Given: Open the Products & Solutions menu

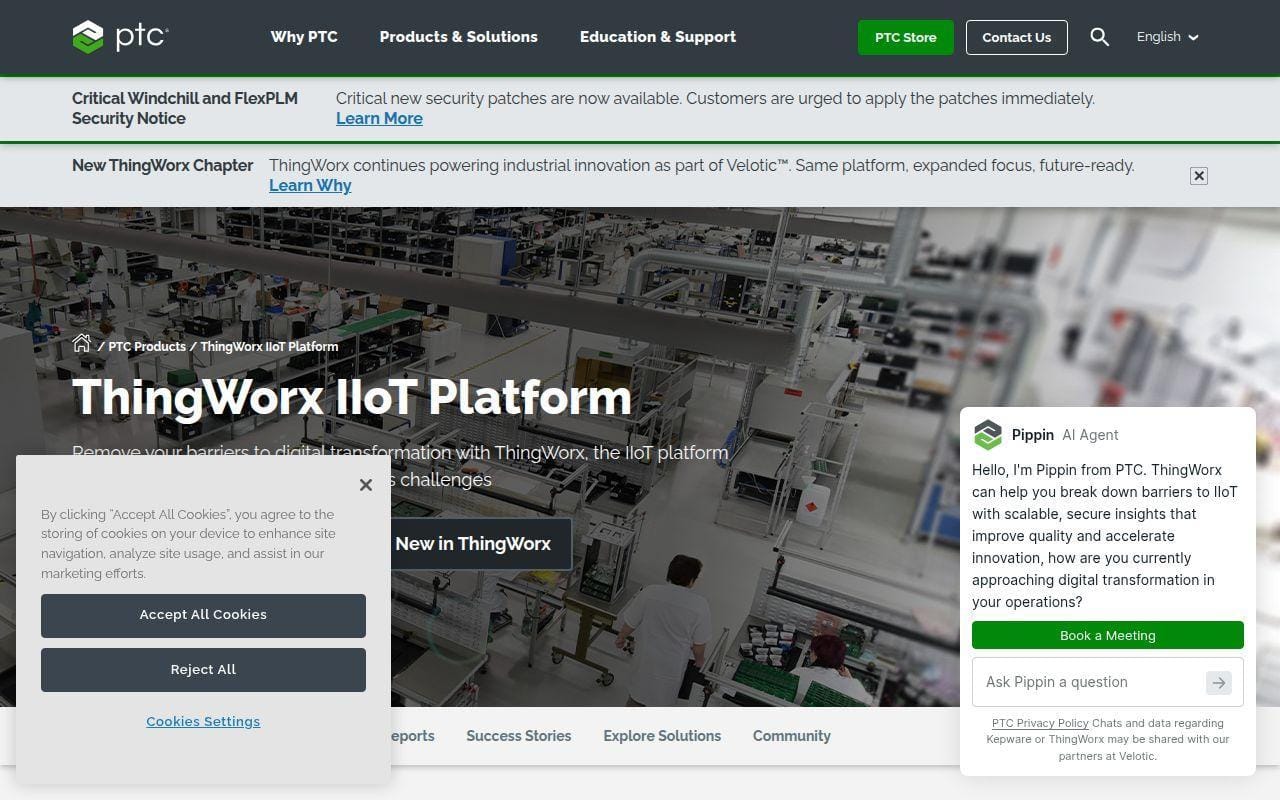Looking at the screenshot, I should pos(458,37).
